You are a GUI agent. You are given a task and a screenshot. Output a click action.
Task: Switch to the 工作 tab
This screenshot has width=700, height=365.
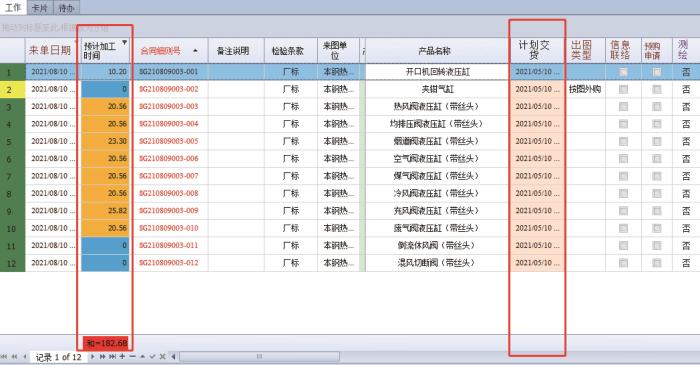tap(13, 7)
